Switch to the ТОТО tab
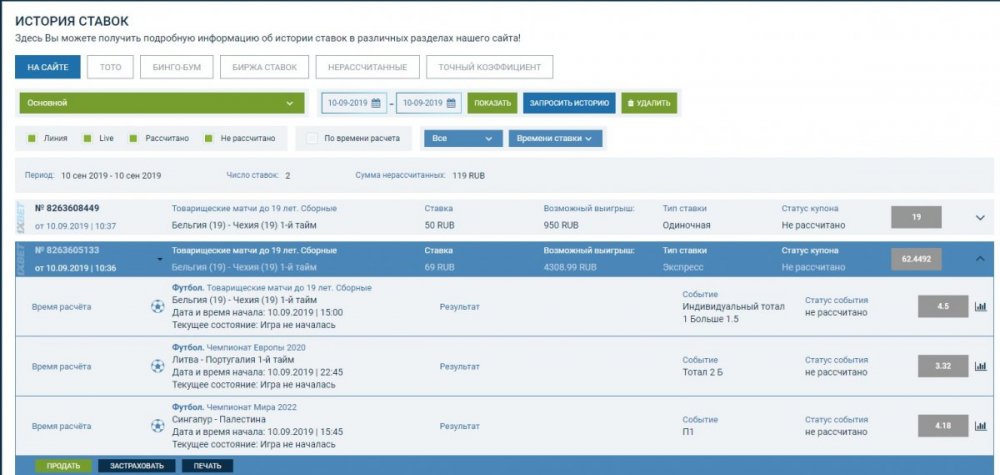 pos(110,67)
